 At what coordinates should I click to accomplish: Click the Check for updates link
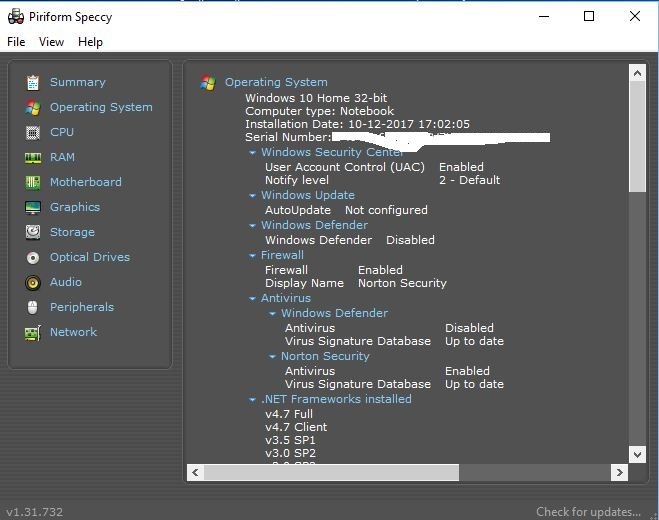click(x=588, y=512)
